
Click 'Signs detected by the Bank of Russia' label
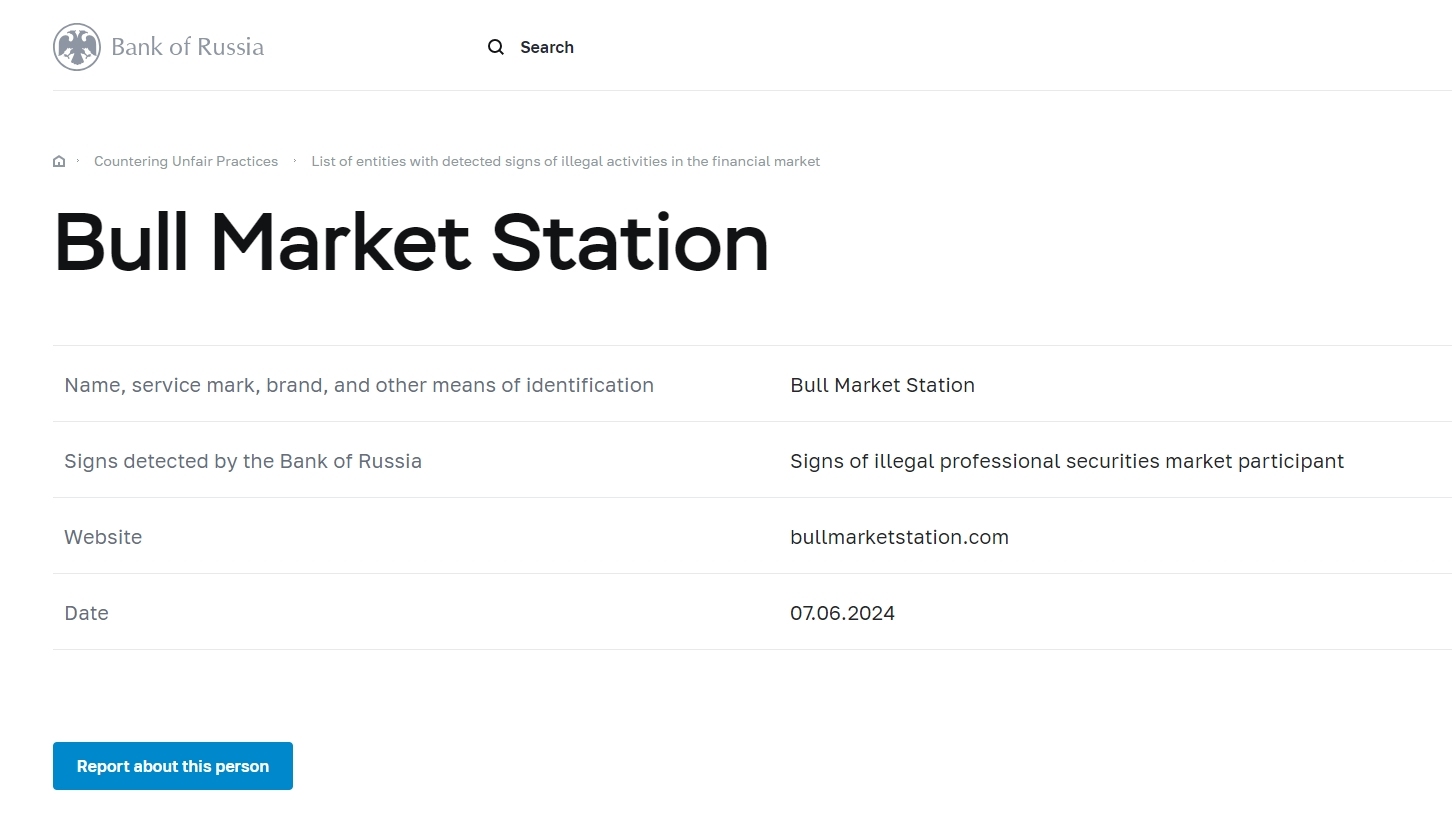243,461
